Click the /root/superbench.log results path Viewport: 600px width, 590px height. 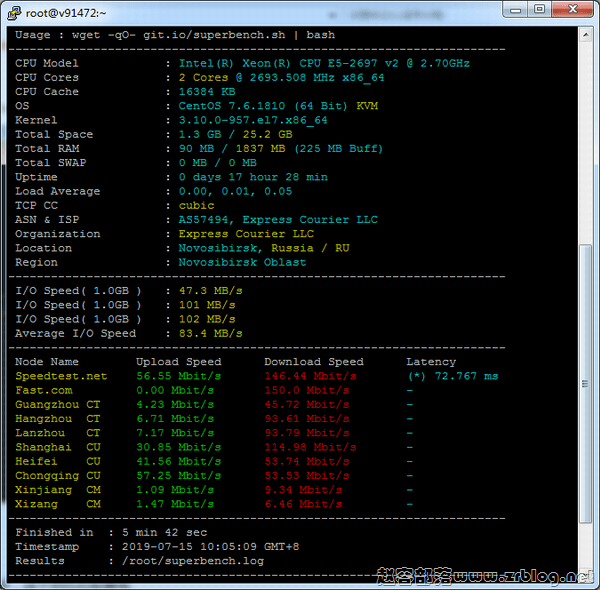point(193,561)
